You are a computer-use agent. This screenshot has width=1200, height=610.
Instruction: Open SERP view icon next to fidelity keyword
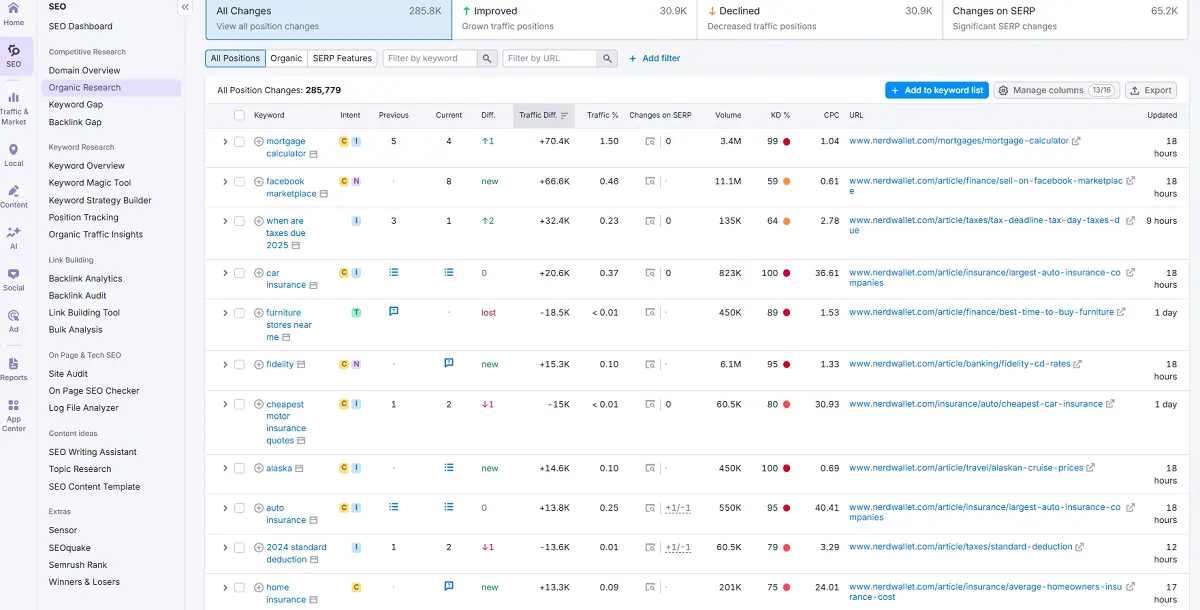pos(301,365)
